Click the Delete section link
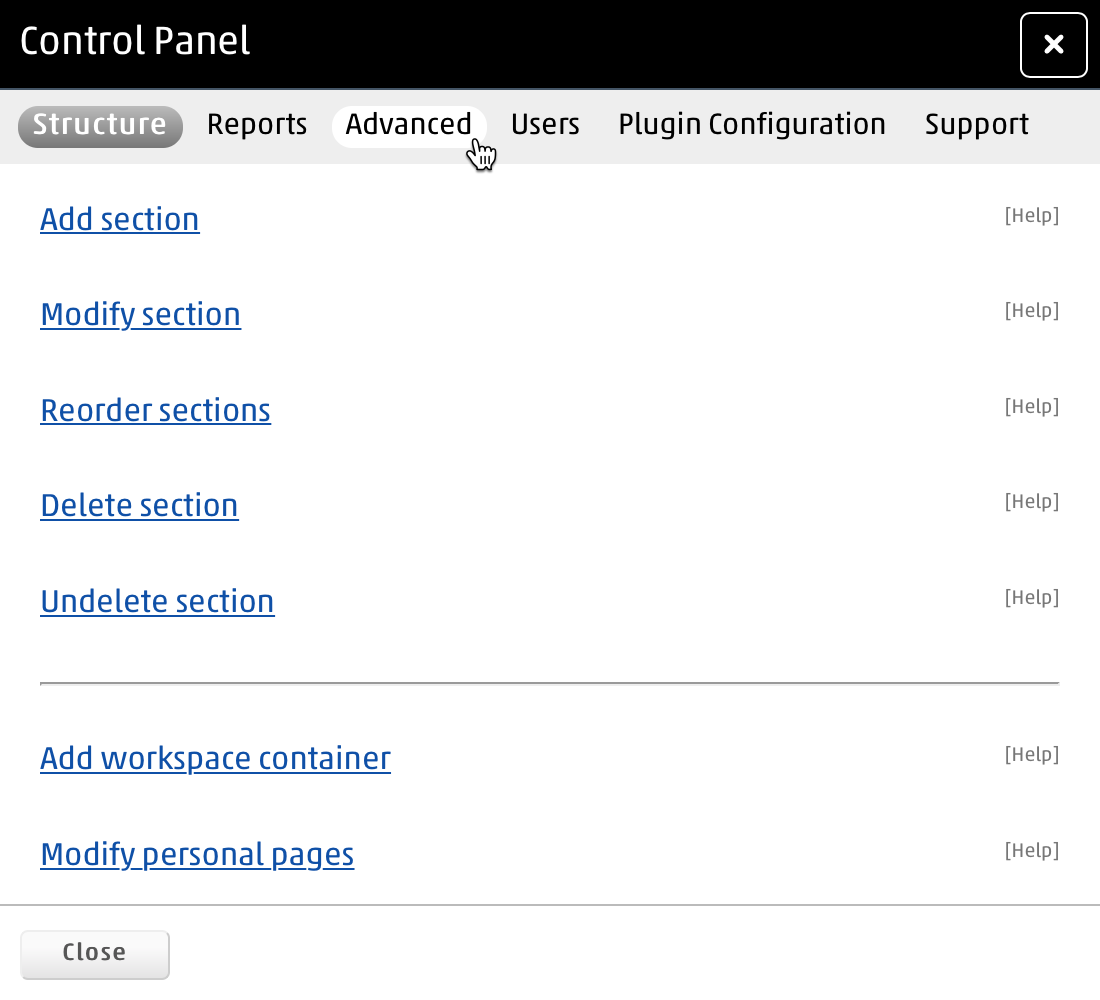The image size is (1100, 1000). click(139, 505)
